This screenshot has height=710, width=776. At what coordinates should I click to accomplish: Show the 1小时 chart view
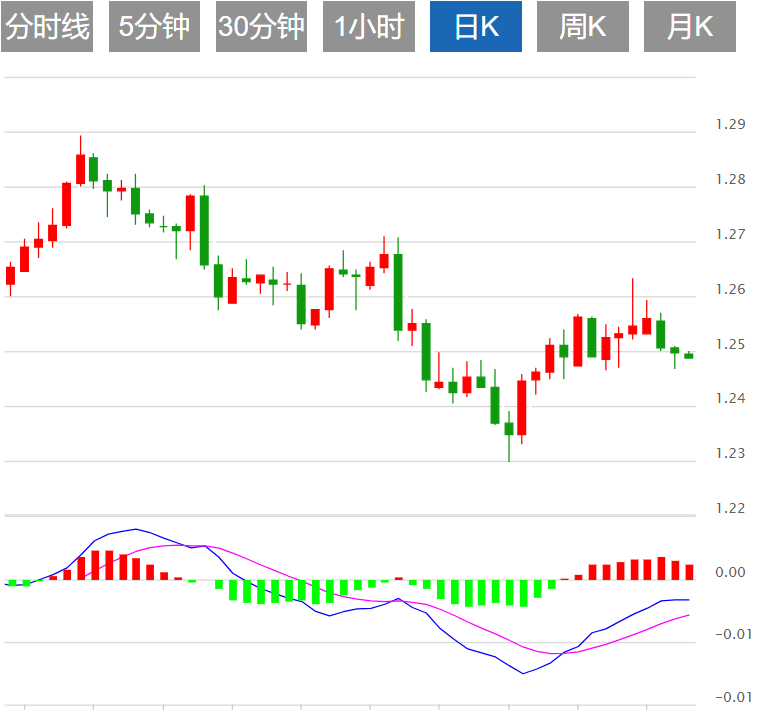tap(369, 27)
